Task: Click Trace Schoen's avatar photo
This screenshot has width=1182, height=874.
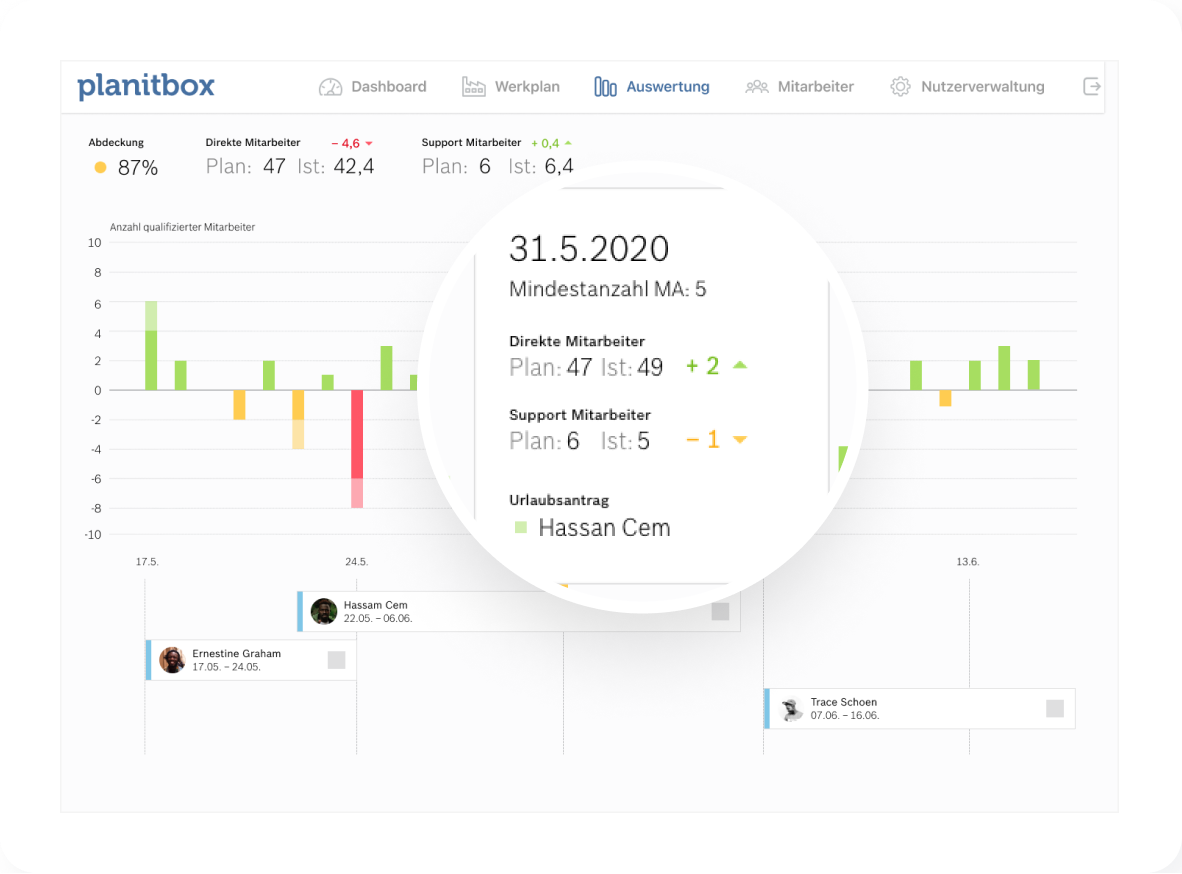Action: (x=792, y=708)
